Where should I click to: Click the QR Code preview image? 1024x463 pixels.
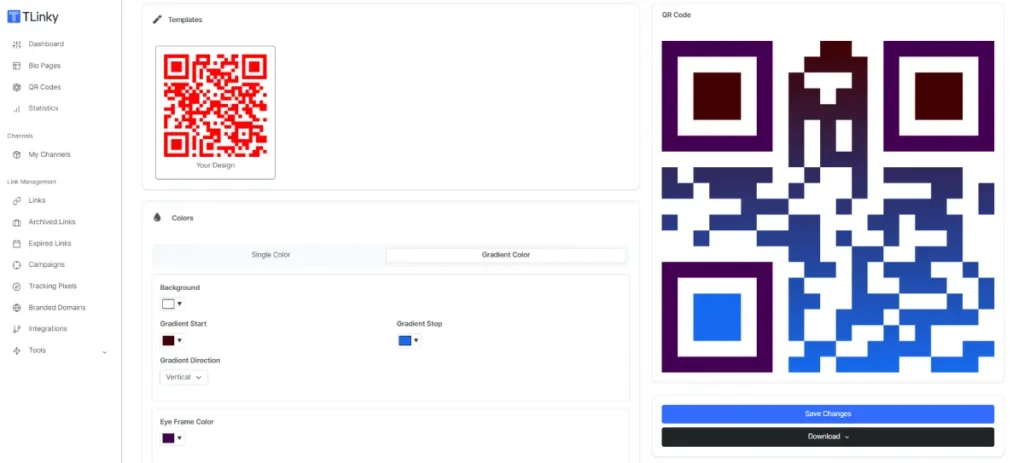827,206
